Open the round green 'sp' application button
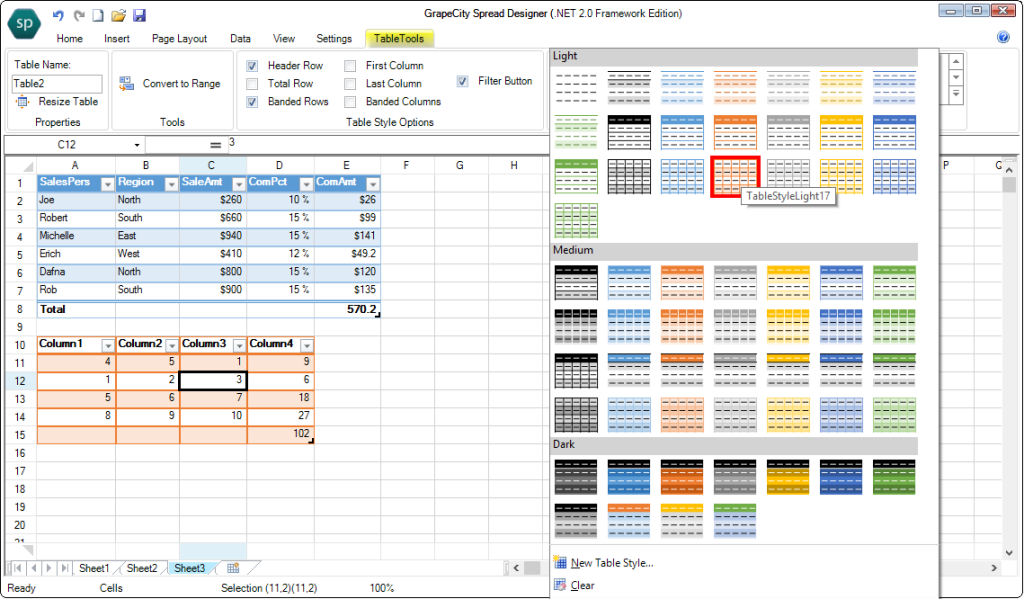The width and height of the screenshot is (1024, 599). point(24,24)
